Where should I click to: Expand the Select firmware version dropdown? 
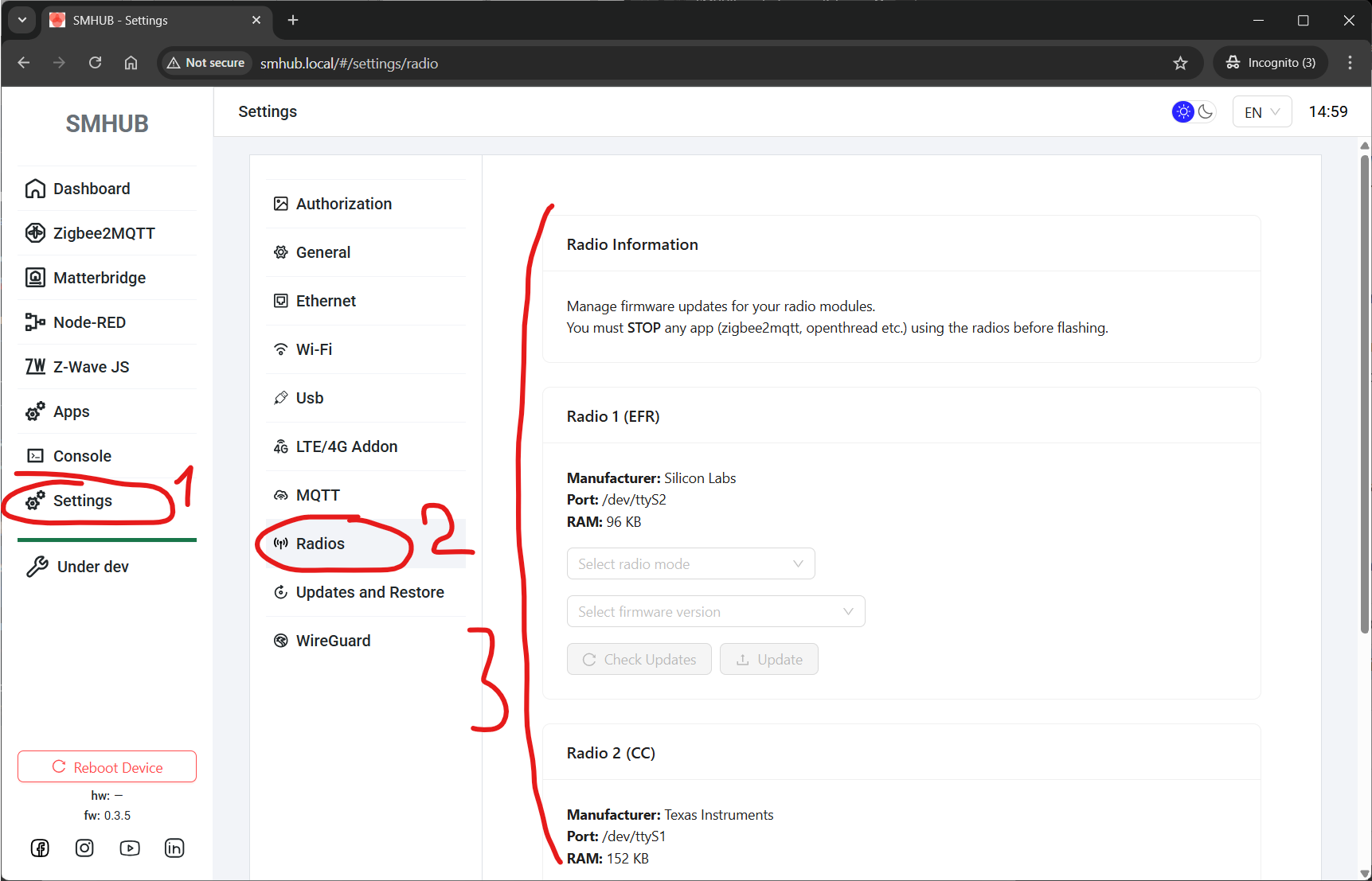715,612
